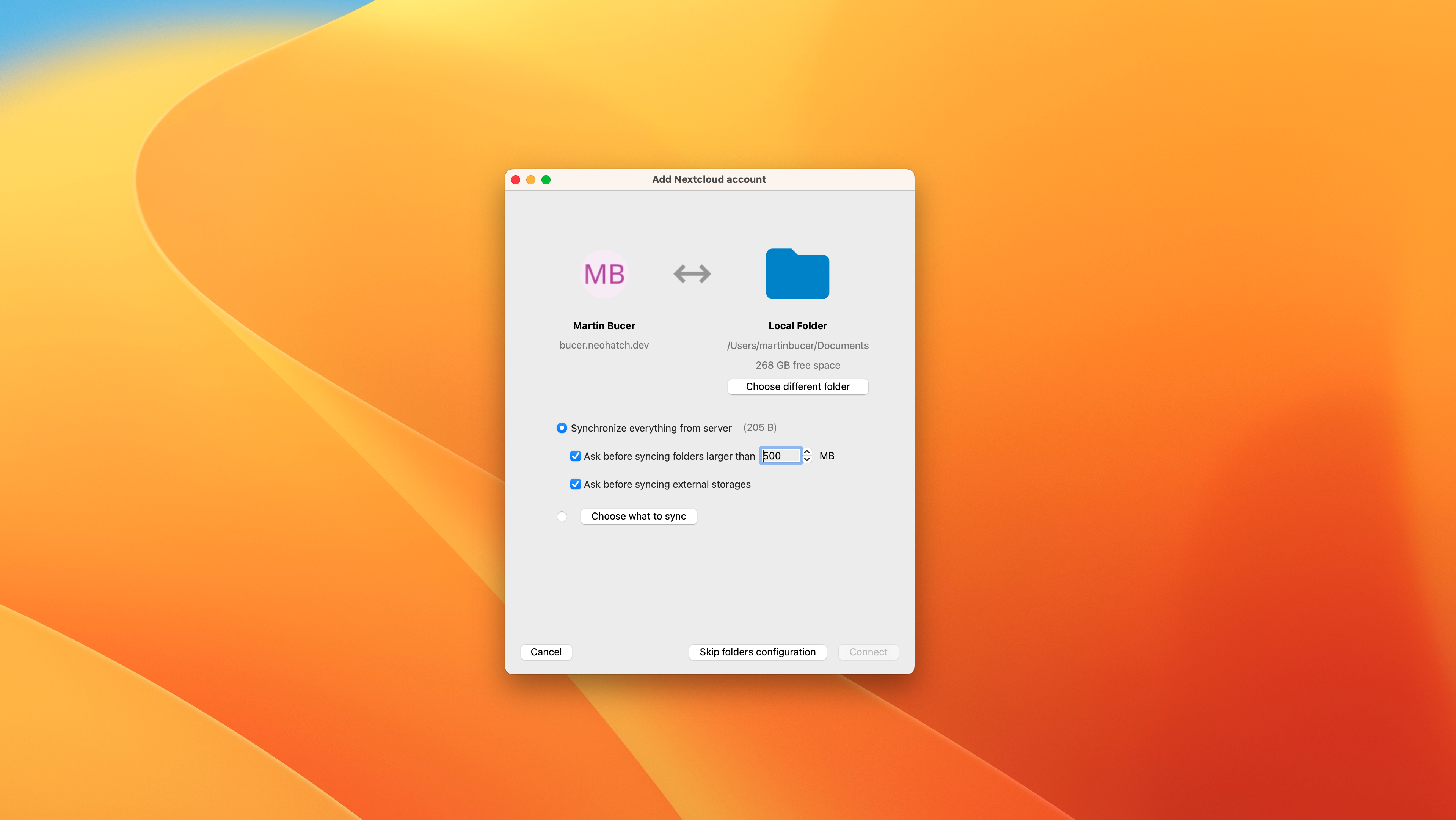Click Skip folders configuration button
This screenshot has width=1456, height=820.
click(758, 652)
